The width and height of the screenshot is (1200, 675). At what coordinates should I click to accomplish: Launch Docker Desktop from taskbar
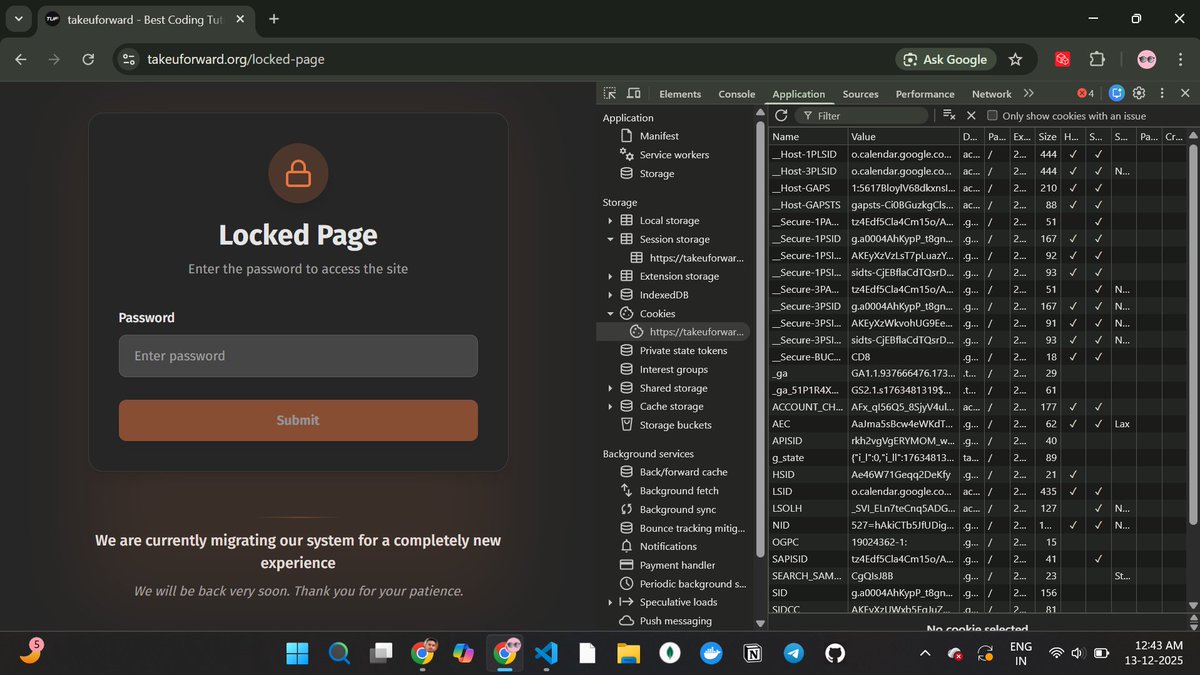[x=710, y=653]
